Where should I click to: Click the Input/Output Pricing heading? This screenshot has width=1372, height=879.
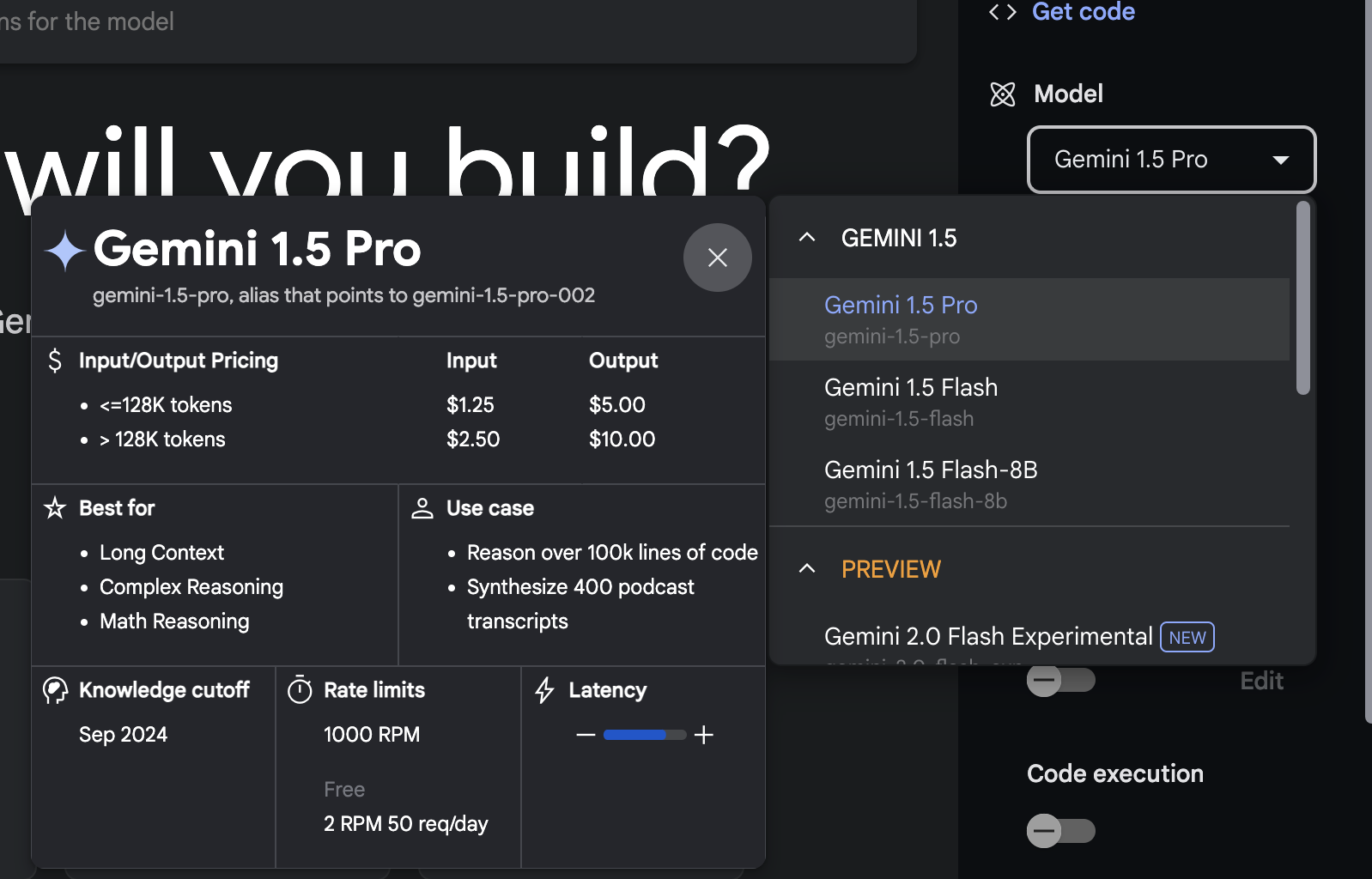tap(179, 361)
